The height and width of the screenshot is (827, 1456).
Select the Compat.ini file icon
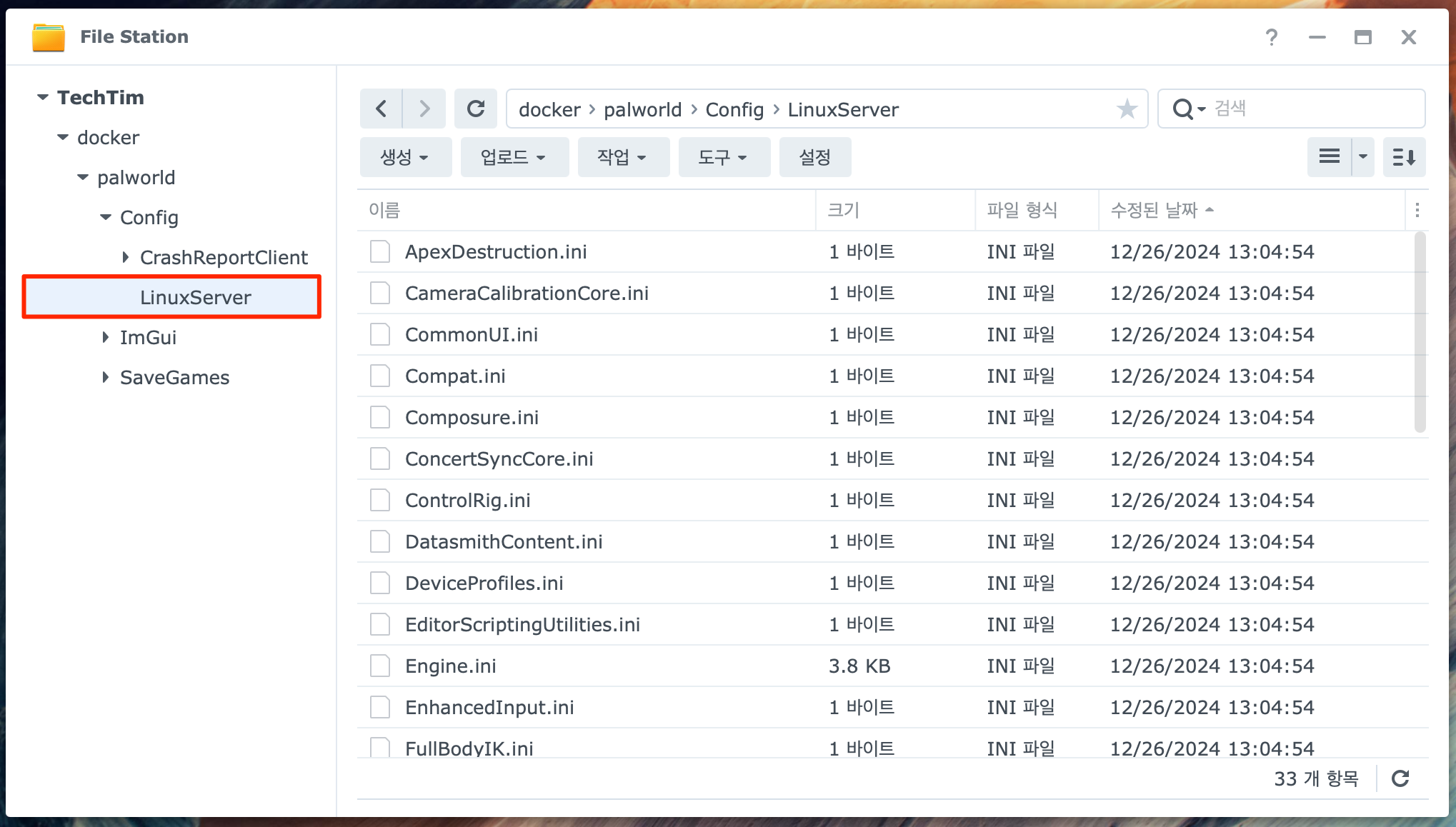point(380,376)
